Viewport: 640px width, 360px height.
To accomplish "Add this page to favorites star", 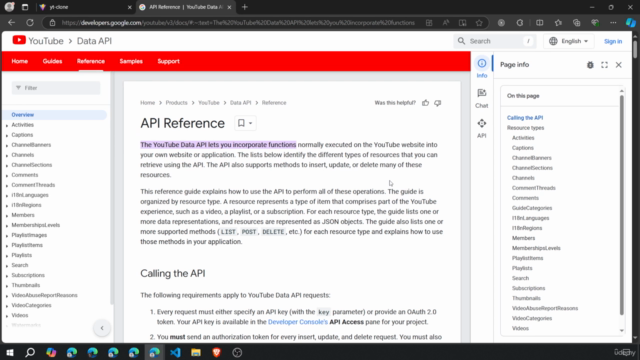I will pos(479,23).
